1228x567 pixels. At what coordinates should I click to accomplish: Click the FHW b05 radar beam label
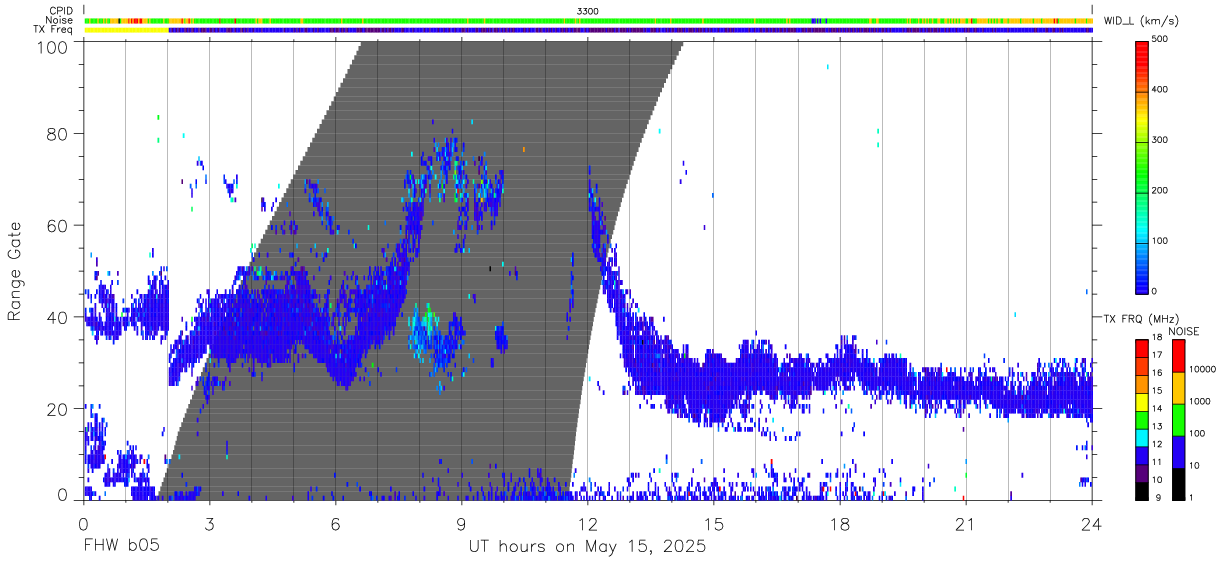tap(121, 547)
